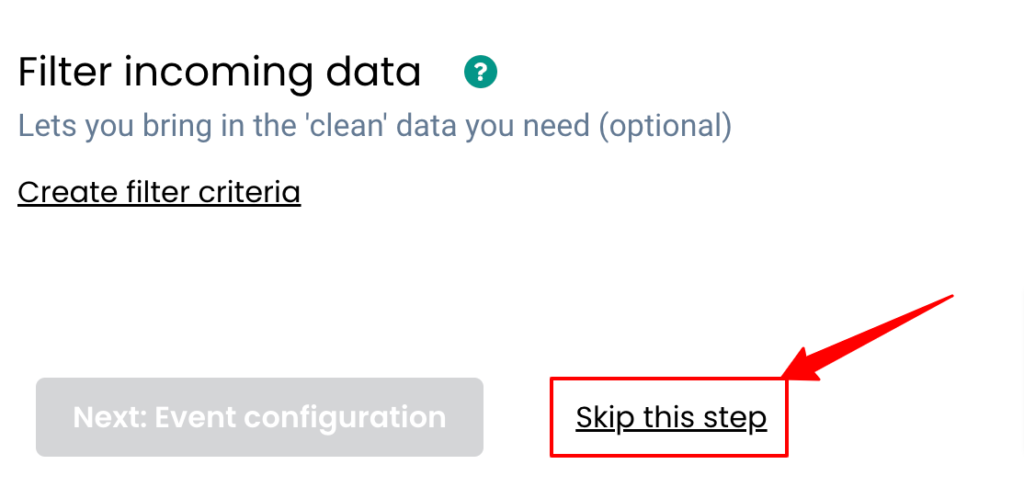This screenshot has height=487, width=1024.
Task: Proceed to Event configuration with the grey button
Action: pos(259,417)
